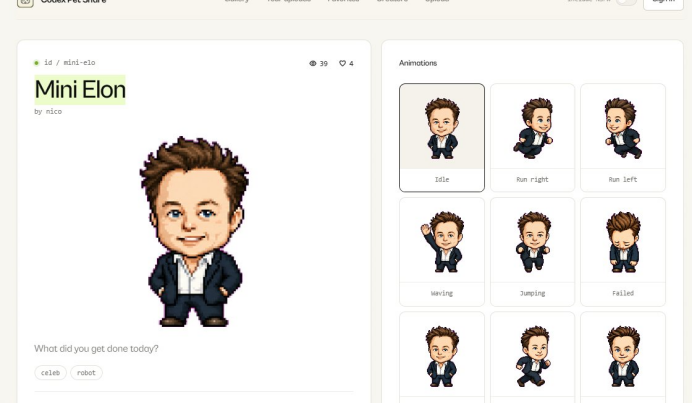The height and width of the screenshot is (403, 693).
Task: Click the large Mini Elon pet preview
Action: click(194, 232)
